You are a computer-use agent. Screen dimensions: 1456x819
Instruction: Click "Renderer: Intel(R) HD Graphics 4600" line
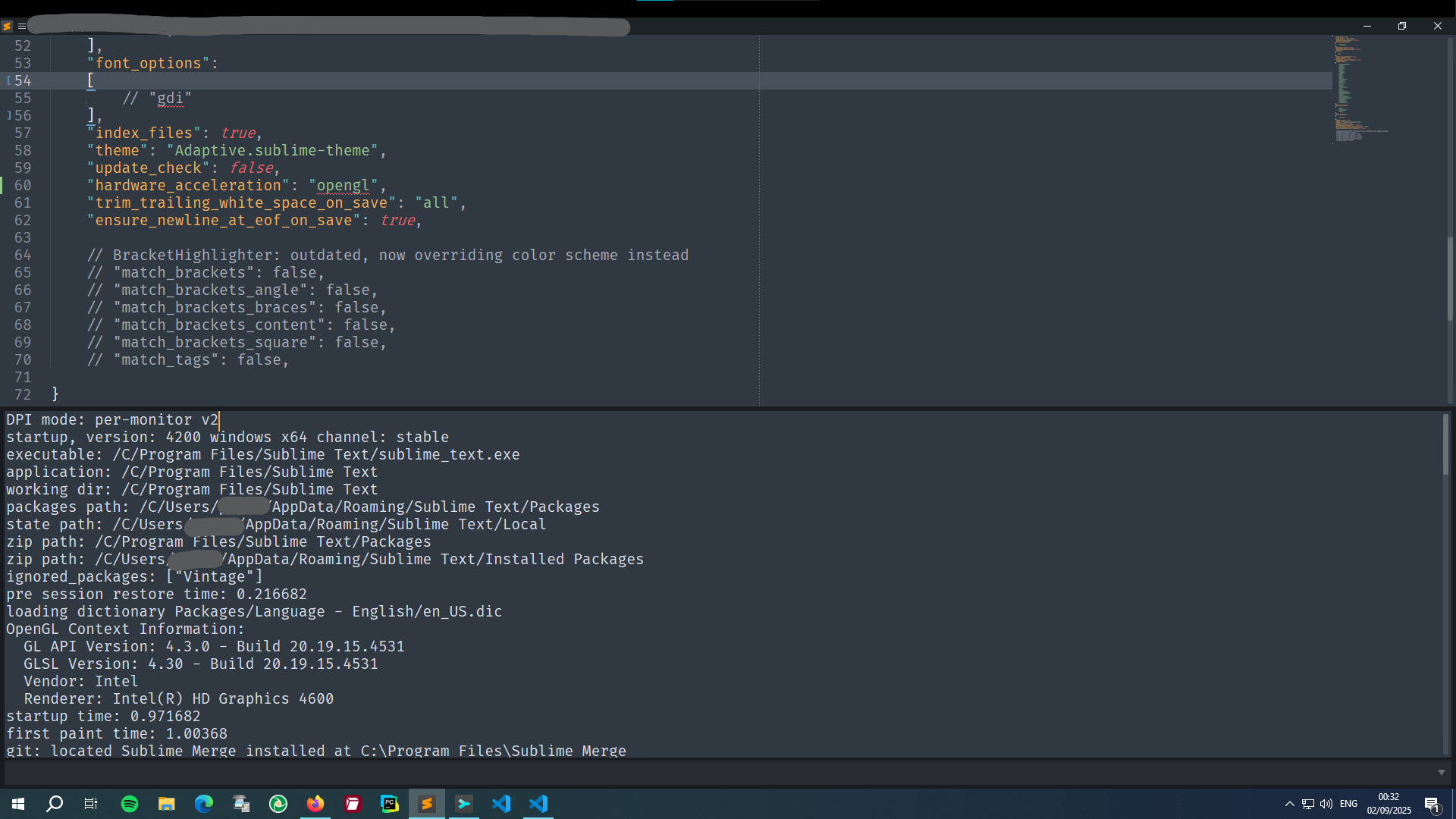click(x=179, y=699)
